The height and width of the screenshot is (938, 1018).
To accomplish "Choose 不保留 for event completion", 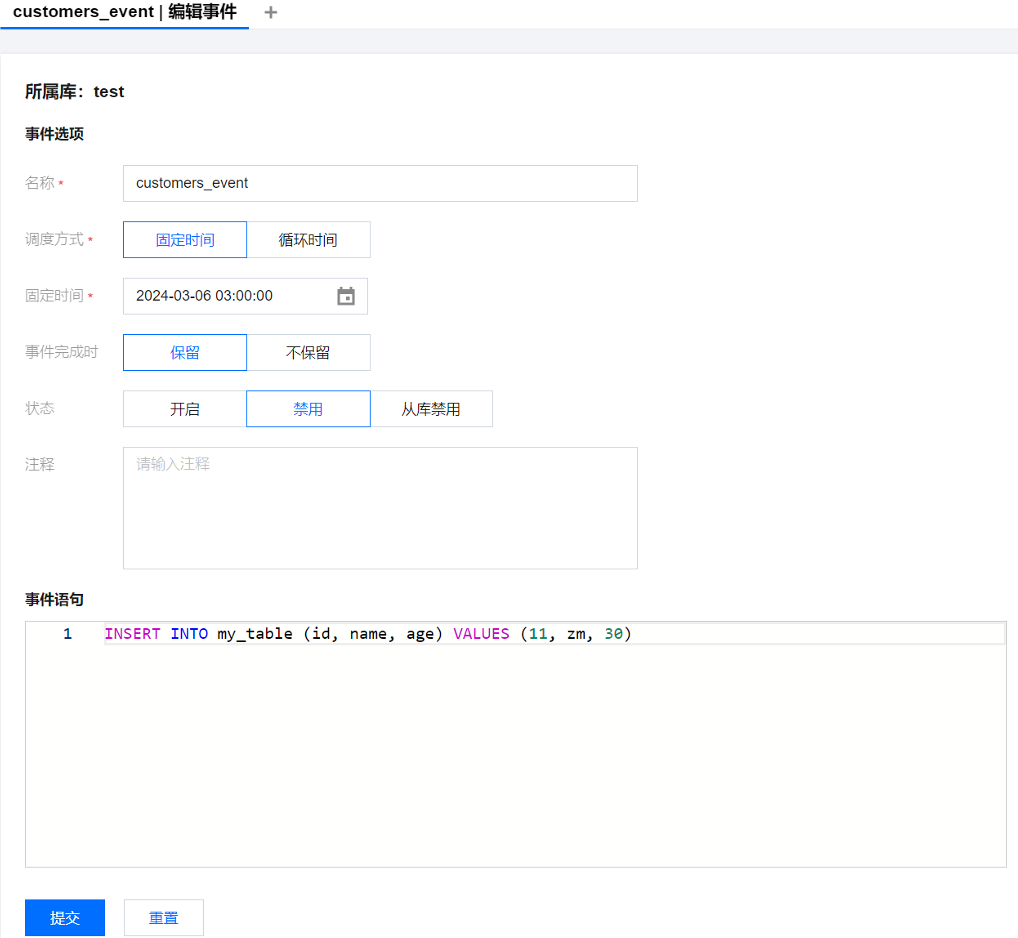I will [308, 353].
